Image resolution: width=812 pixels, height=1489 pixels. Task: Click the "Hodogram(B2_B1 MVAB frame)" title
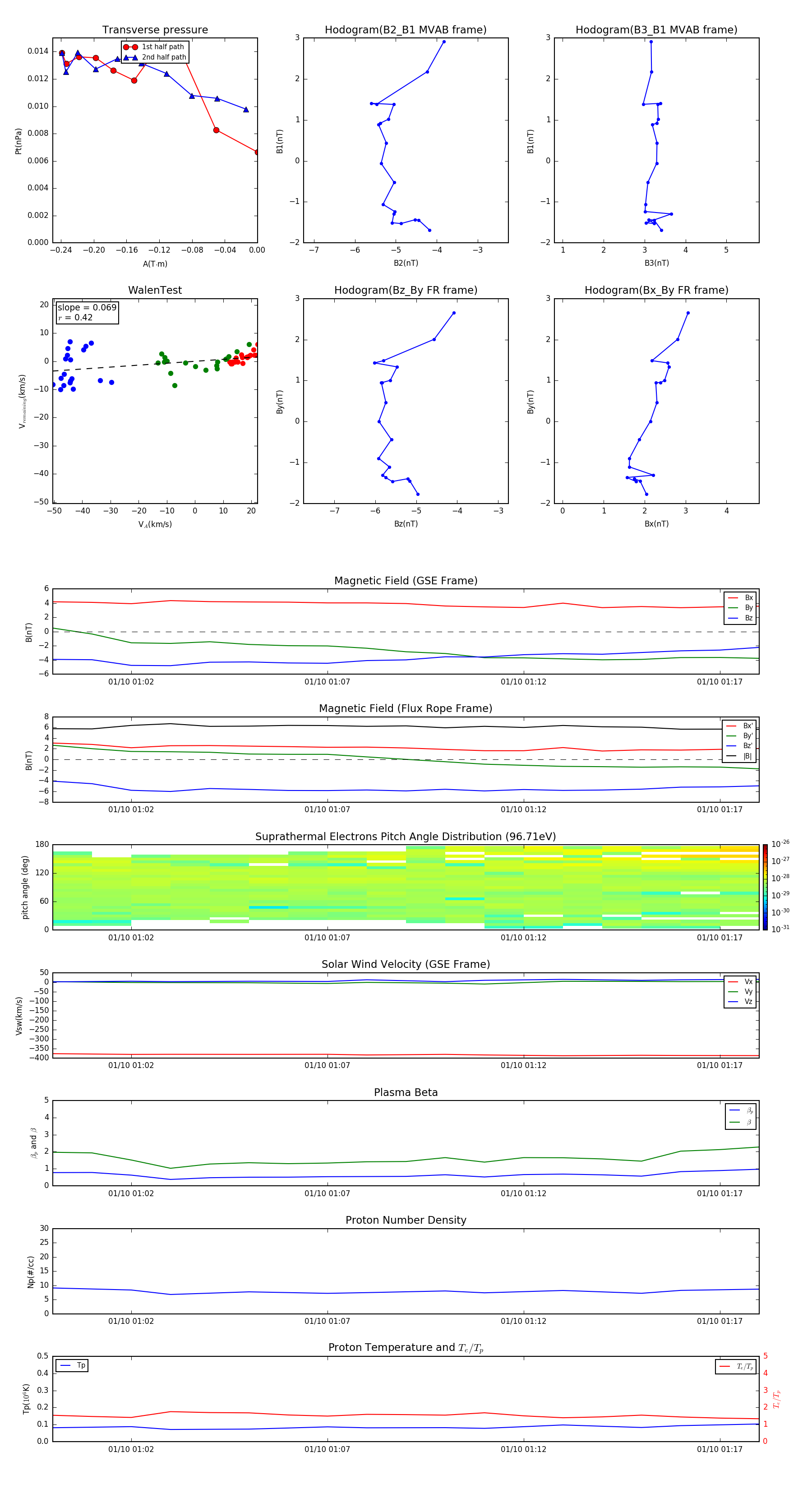[x=406, y=30]
